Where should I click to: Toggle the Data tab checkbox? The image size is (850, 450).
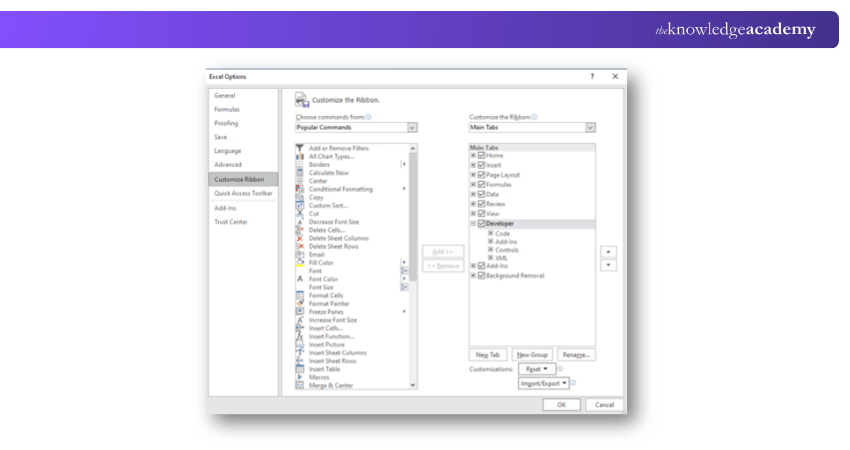click(481, 194)
